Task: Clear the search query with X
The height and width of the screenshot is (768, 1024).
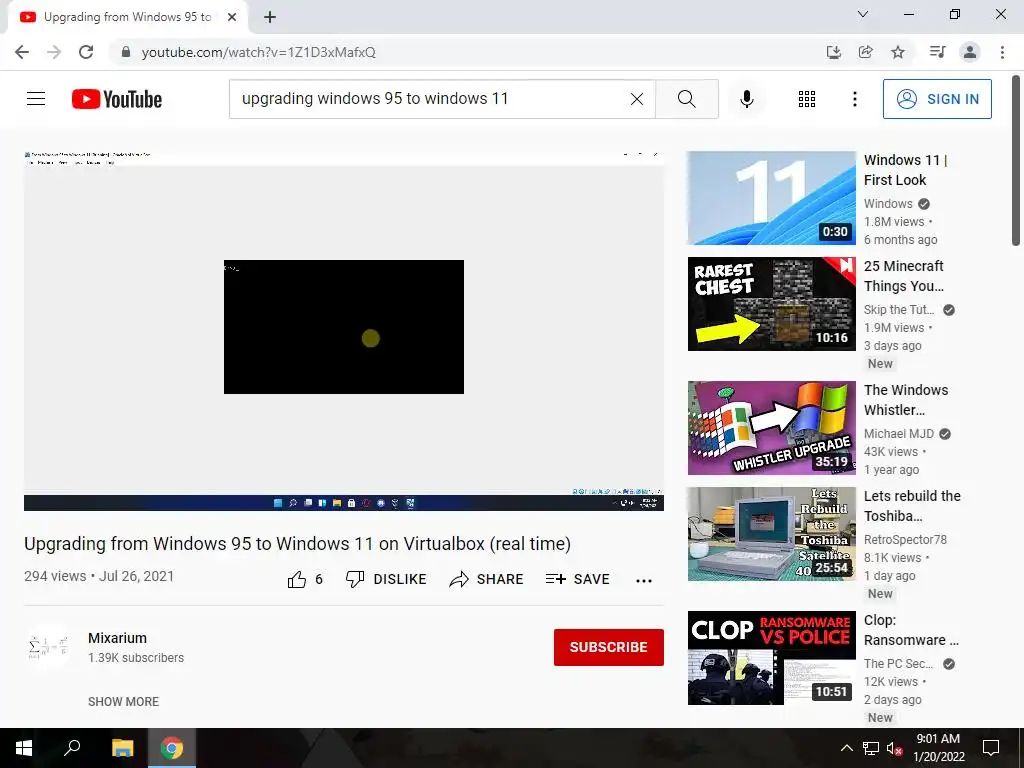Action: tap(637, 99)
